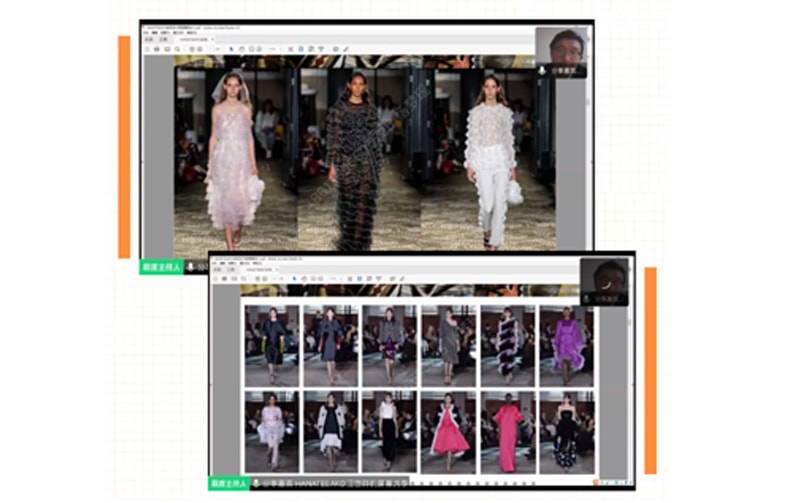Click runway photo of model in white ruffled outfit
Screen dimensions: 810x503
490,159
